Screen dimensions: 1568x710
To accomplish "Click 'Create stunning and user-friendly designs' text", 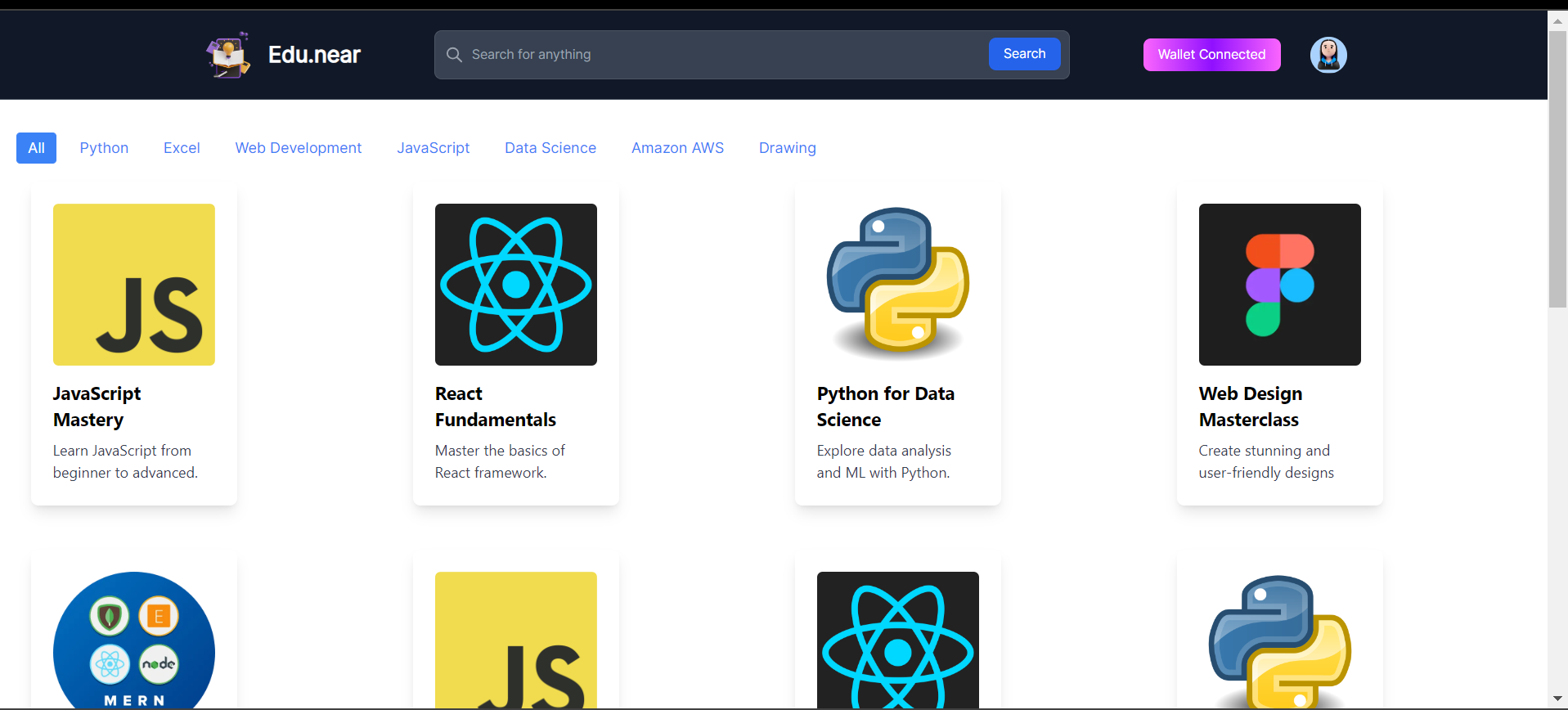I will [x=1266, y=461].
